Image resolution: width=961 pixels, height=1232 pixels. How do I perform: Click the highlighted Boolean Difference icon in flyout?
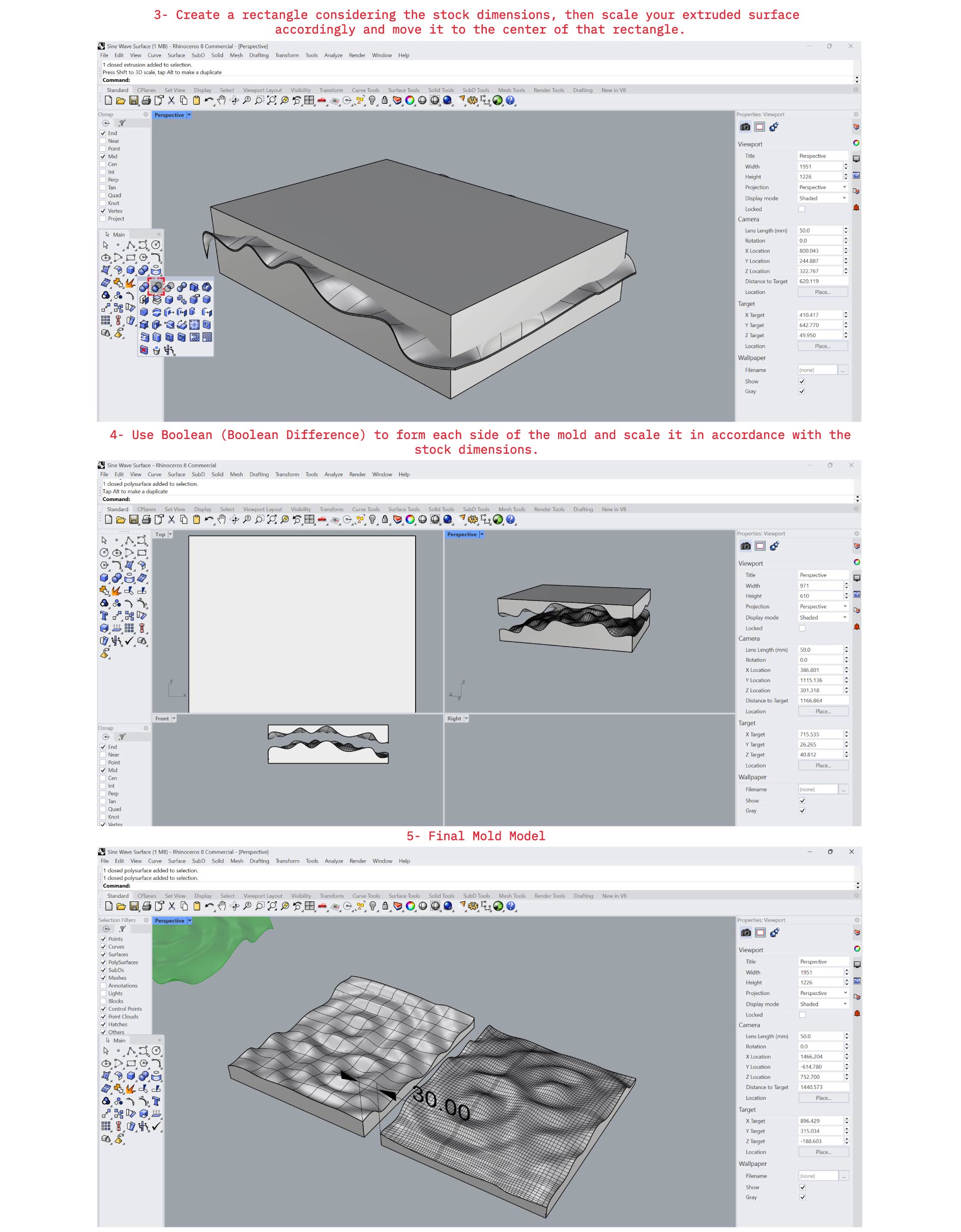[156, 287]
